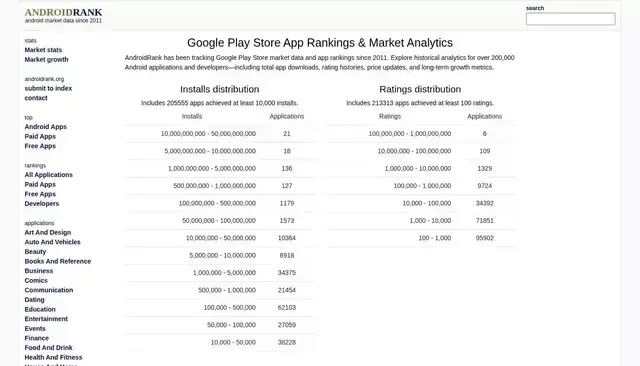Click ratings applications count 71851
Screen dimensions: 640x366
point(484,221)
